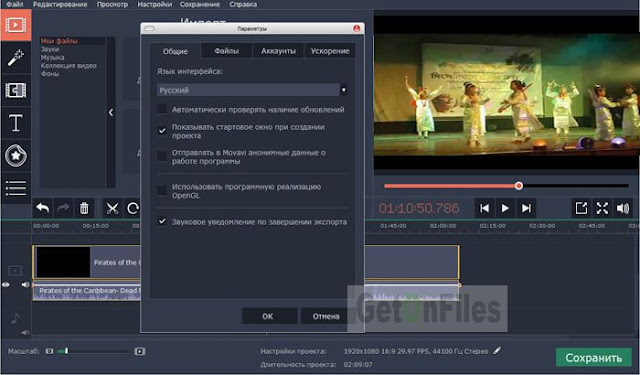Click the video preview frame
Image resolution: width=640 pixels, height=375 pixels.
[x=507, y=94]
